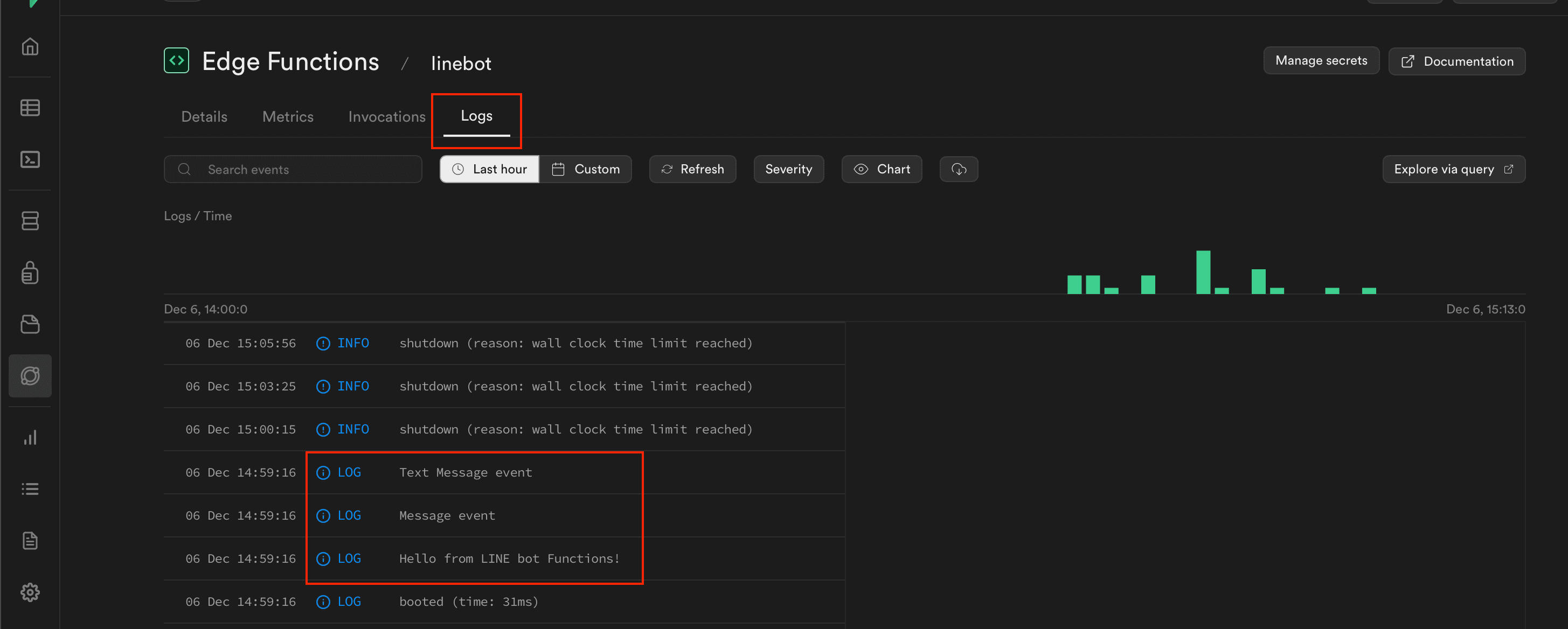Open the 15:00:15 shutdown log row
Screen dimensions: 1568x629
pos(504,430)
